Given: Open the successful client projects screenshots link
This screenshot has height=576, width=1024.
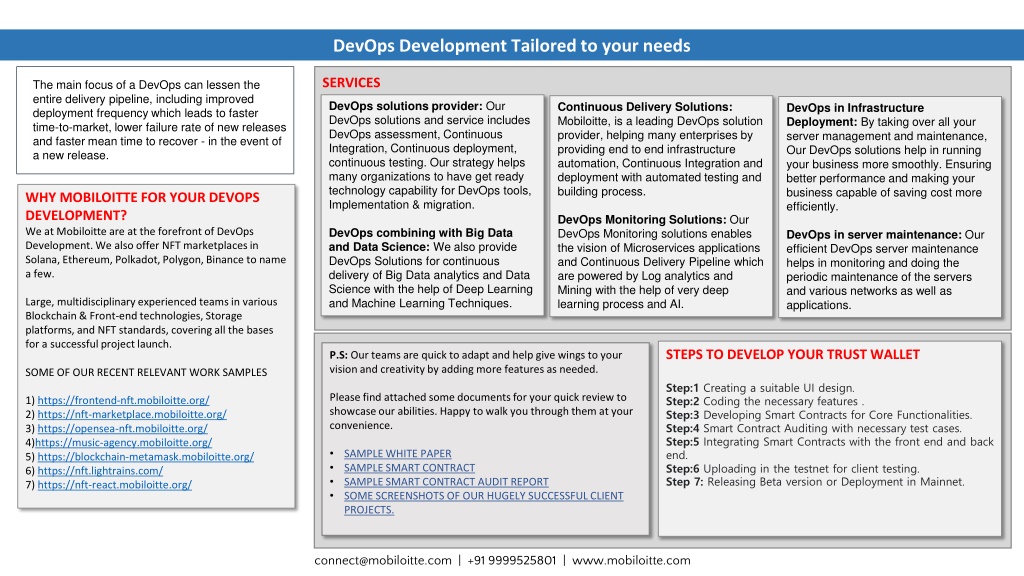Looking at the screenshot, I should click(x=483, y=503).
